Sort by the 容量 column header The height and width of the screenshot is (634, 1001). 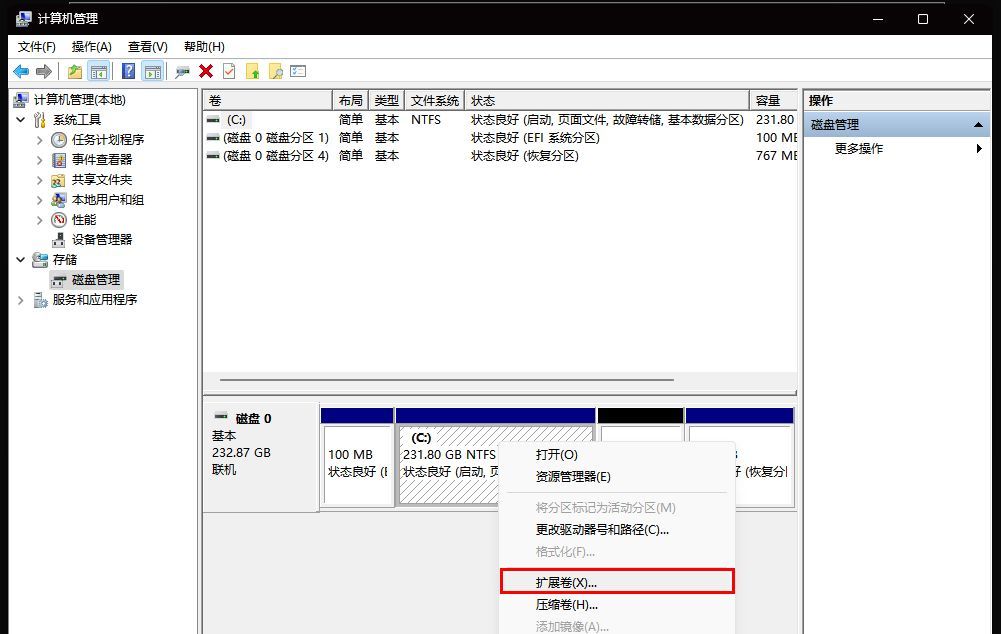tap(773, 100)
